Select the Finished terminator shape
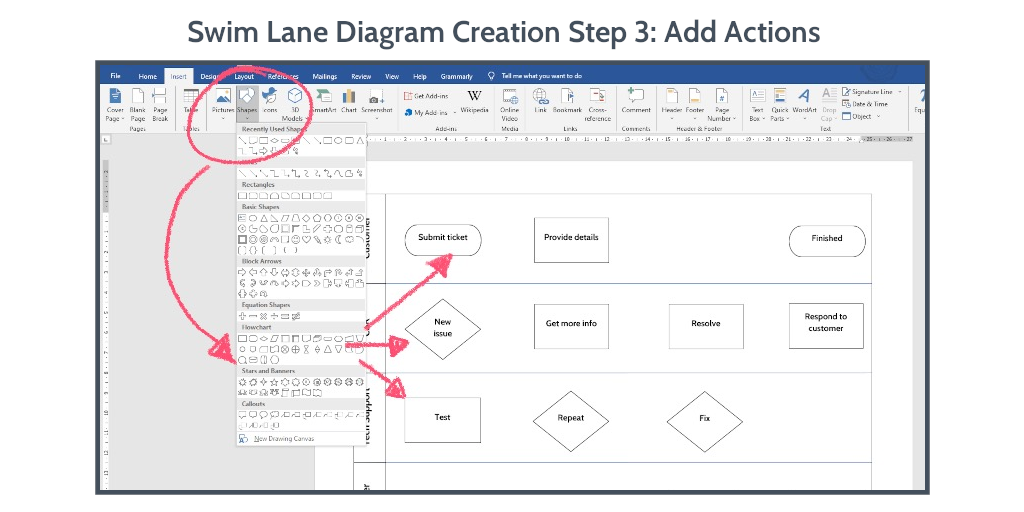Screen dimensions: 1024x512 (x=827, y=240)
